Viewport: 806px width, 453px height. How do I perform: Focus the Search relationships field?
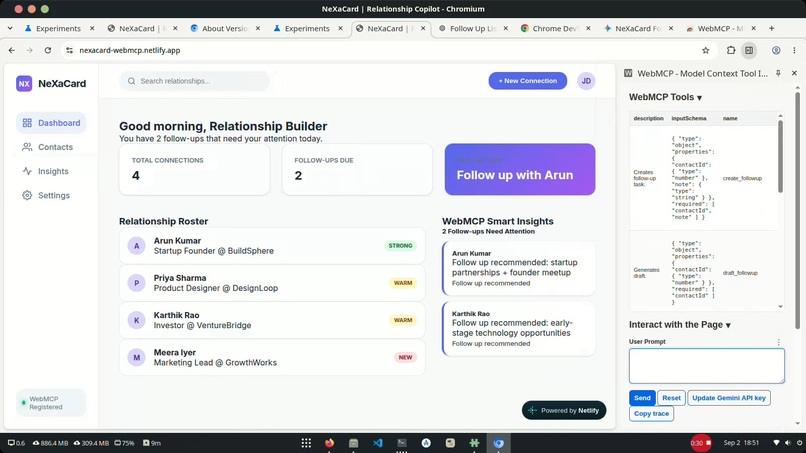[x=194, y=81]
